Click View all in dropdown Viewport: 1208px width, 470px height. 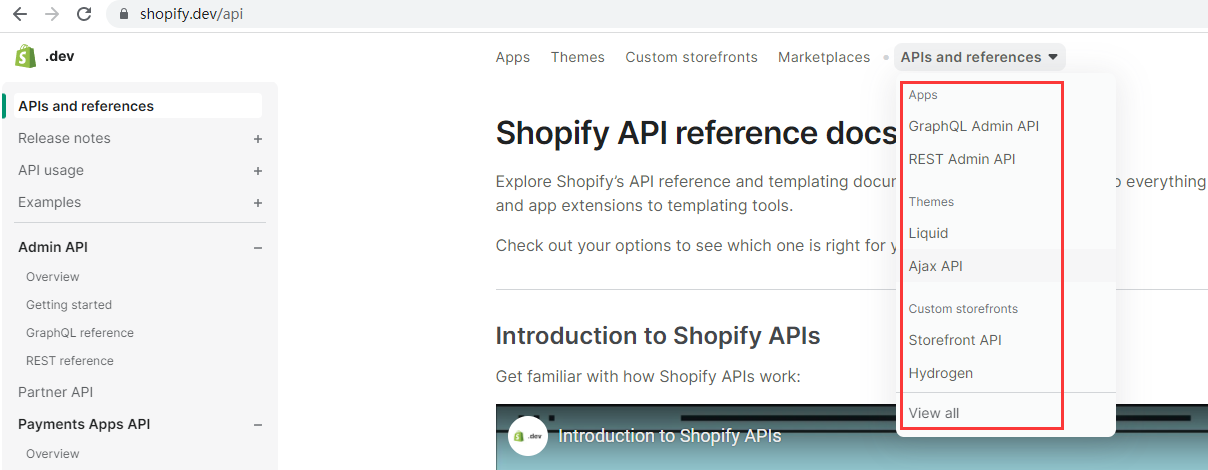[x=933, y=413]
